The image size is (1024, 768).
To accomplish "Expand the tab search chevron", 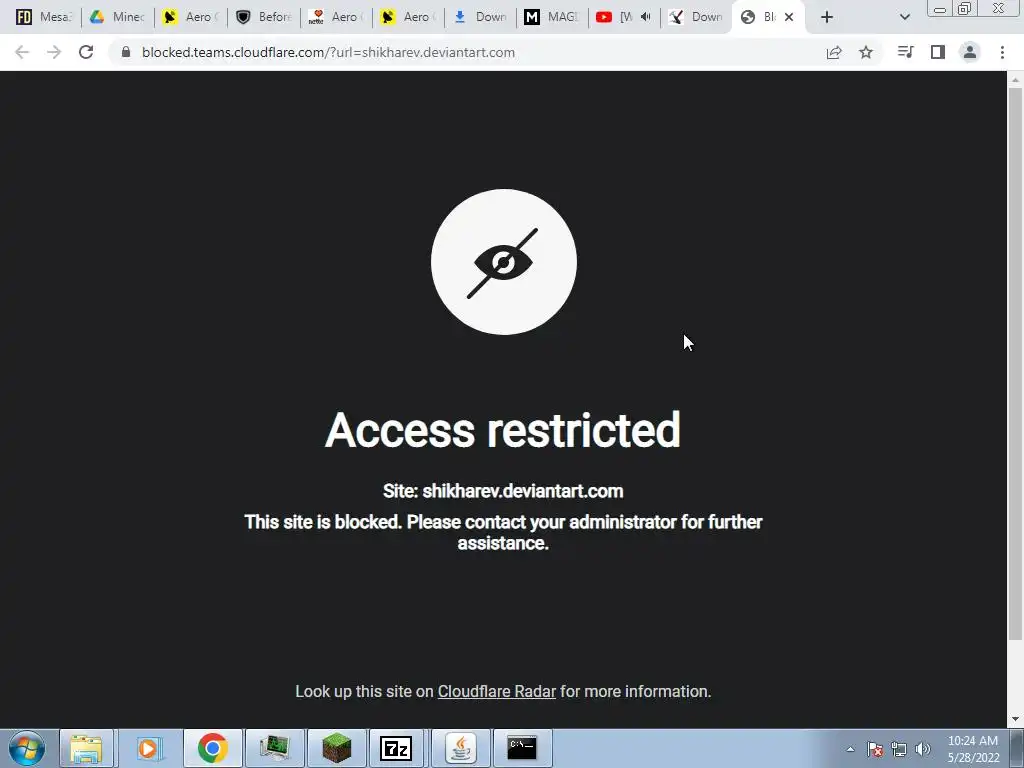I will [x=904, y=17].
